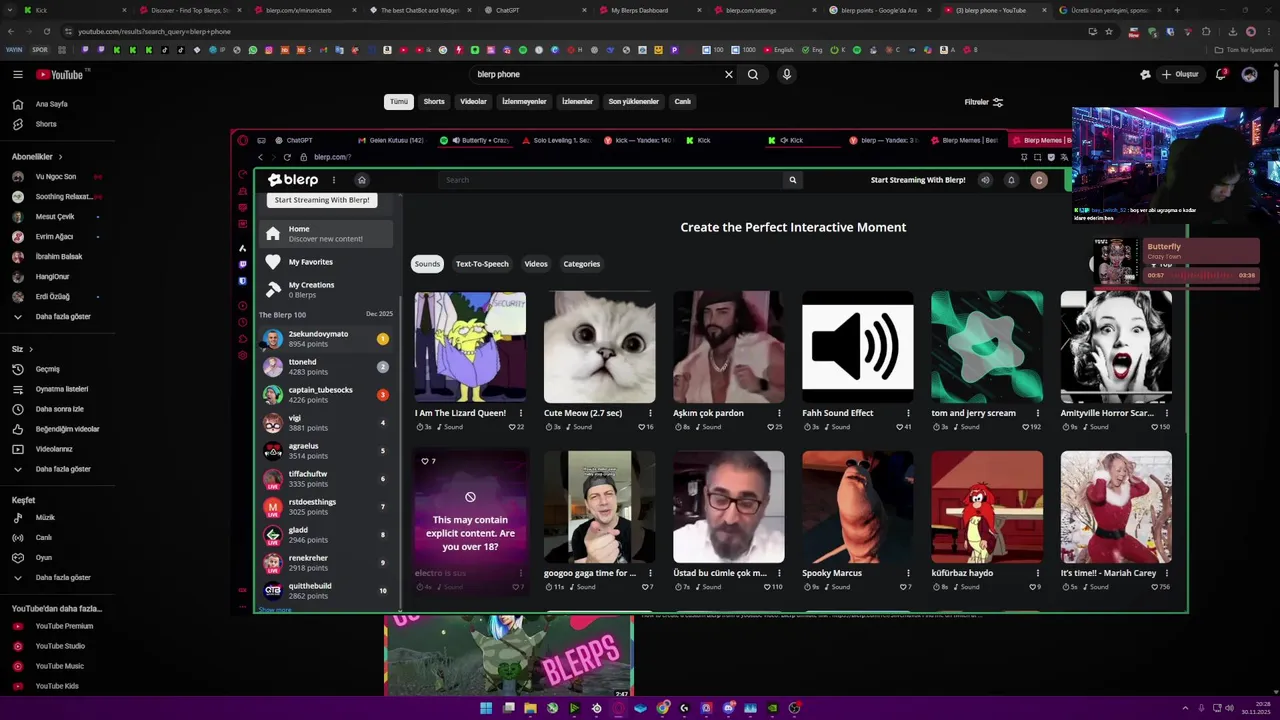The image size is (1280, 720).
Task: Click the Spooky Marcus sound thumbnail
Action: pyautogui.click(x=857, y=507)
